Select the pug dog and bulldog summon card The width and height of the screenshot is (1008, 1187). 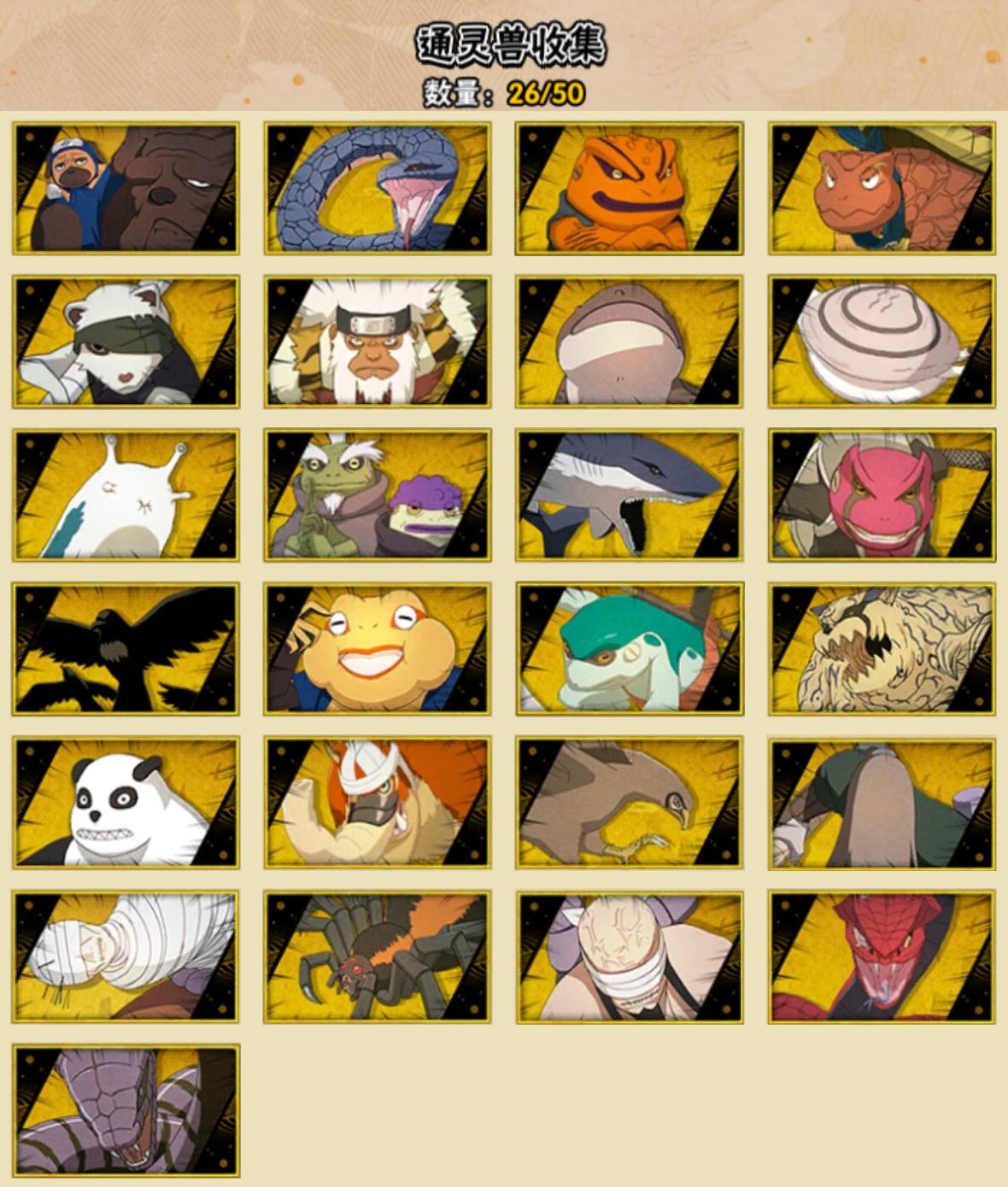click(126, 188)
